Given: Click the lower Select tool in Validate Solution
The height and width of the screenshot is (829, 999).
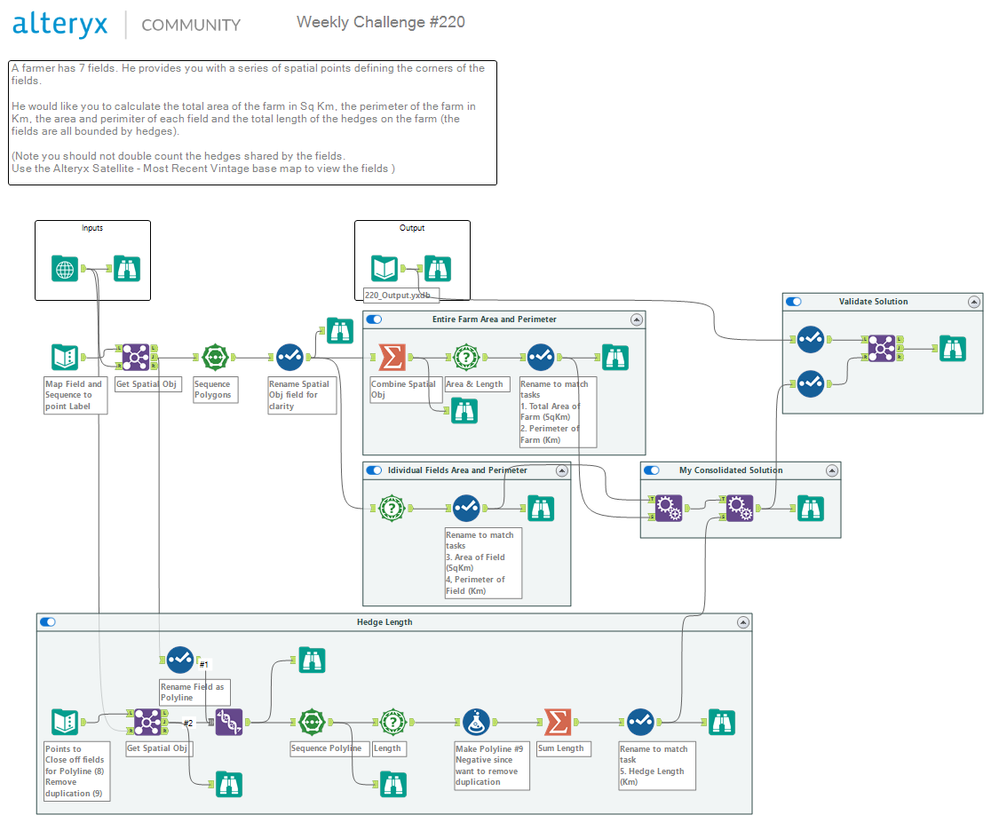Looking at the screenshot, I should click(x=810, y=384).
